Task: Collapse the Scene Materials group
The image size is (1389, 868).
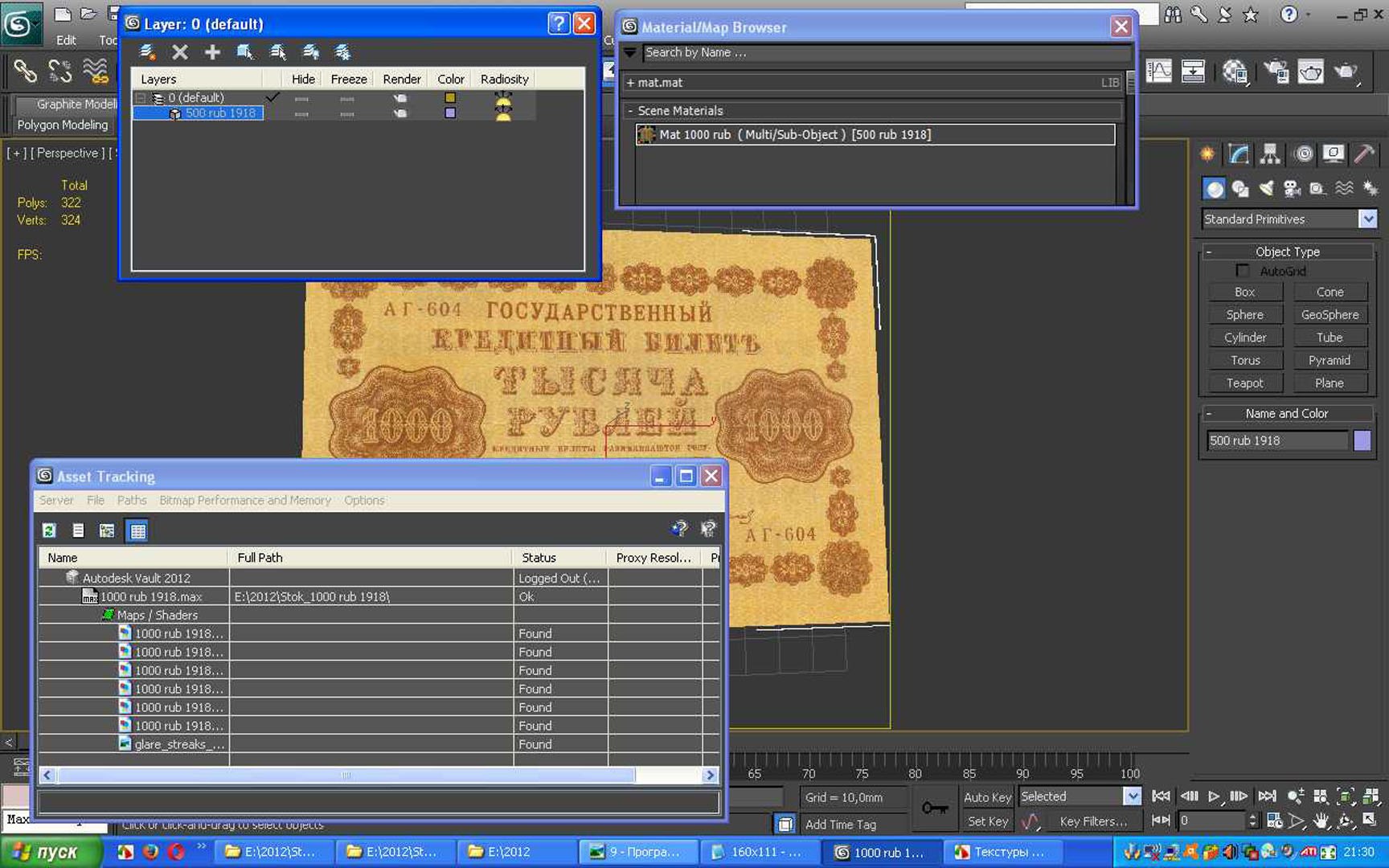Action: [630, 111]
